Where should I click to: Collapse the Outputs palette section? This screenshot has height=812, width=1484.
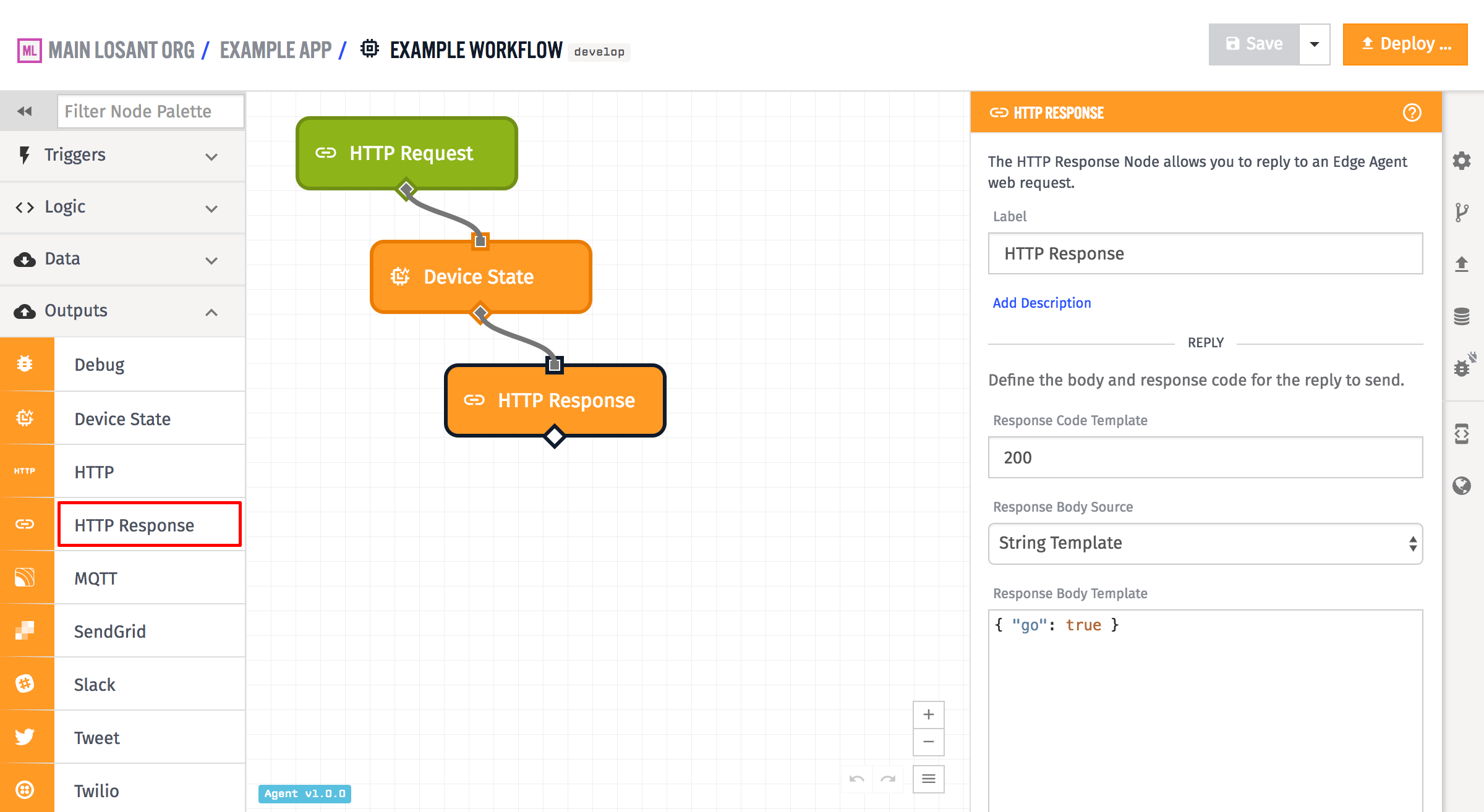coord(123,310)
